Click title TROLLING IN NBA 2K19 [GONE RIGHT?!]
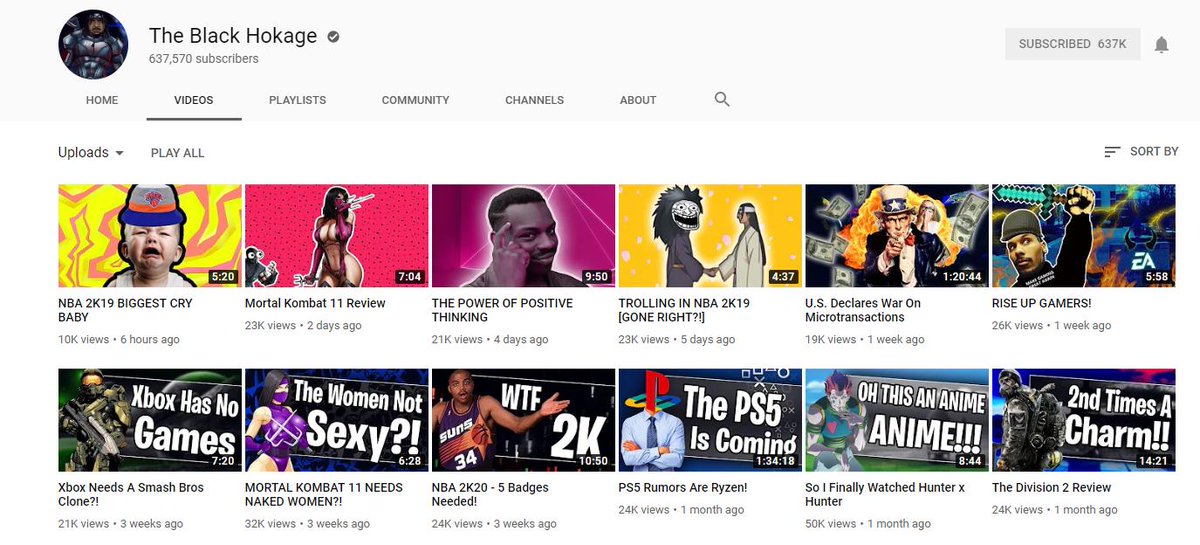1200x545 pixels. [x=685, y=310]
